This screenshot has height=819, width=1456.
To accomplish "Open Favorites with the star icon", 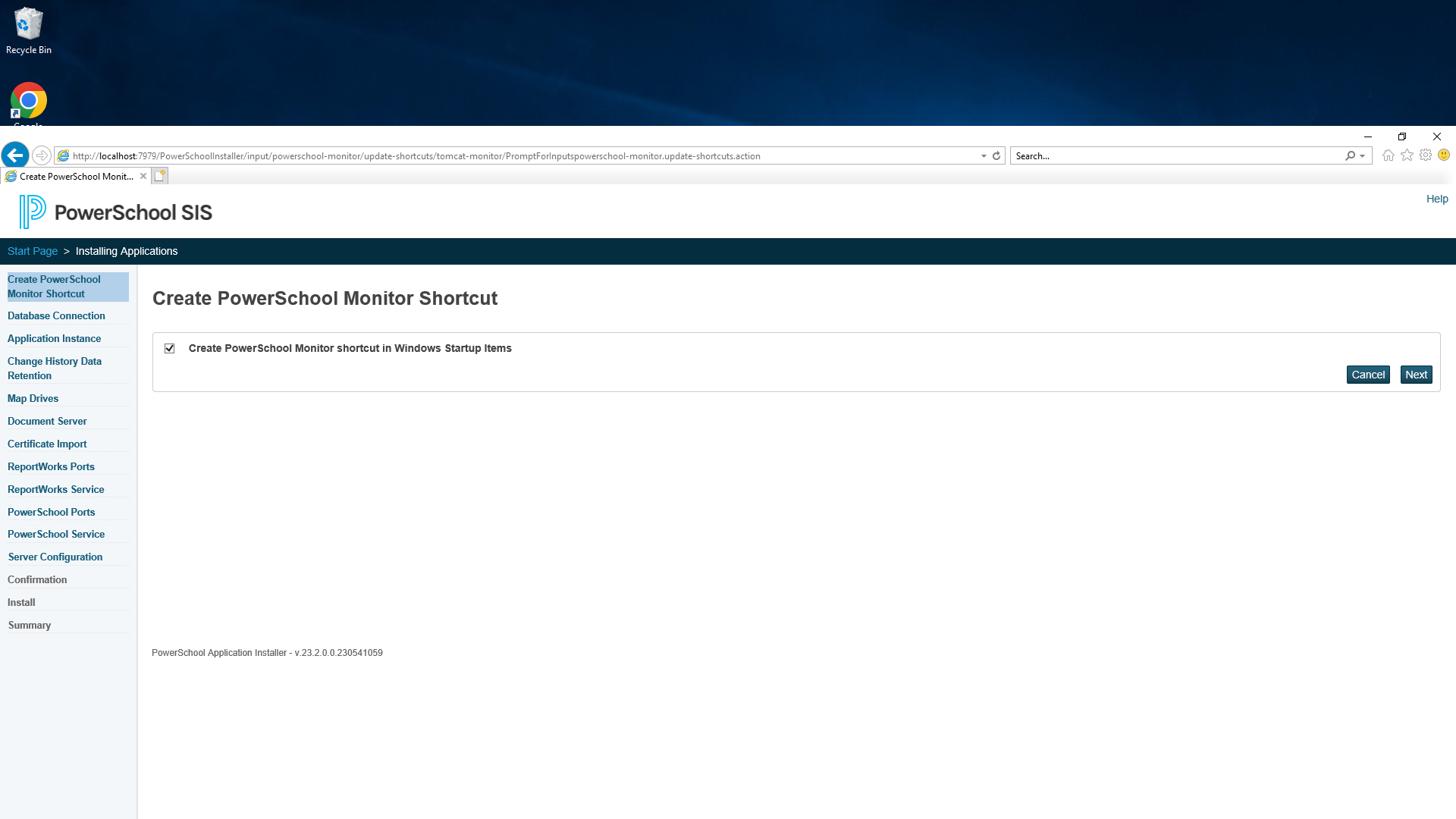I will point(1407,155).
